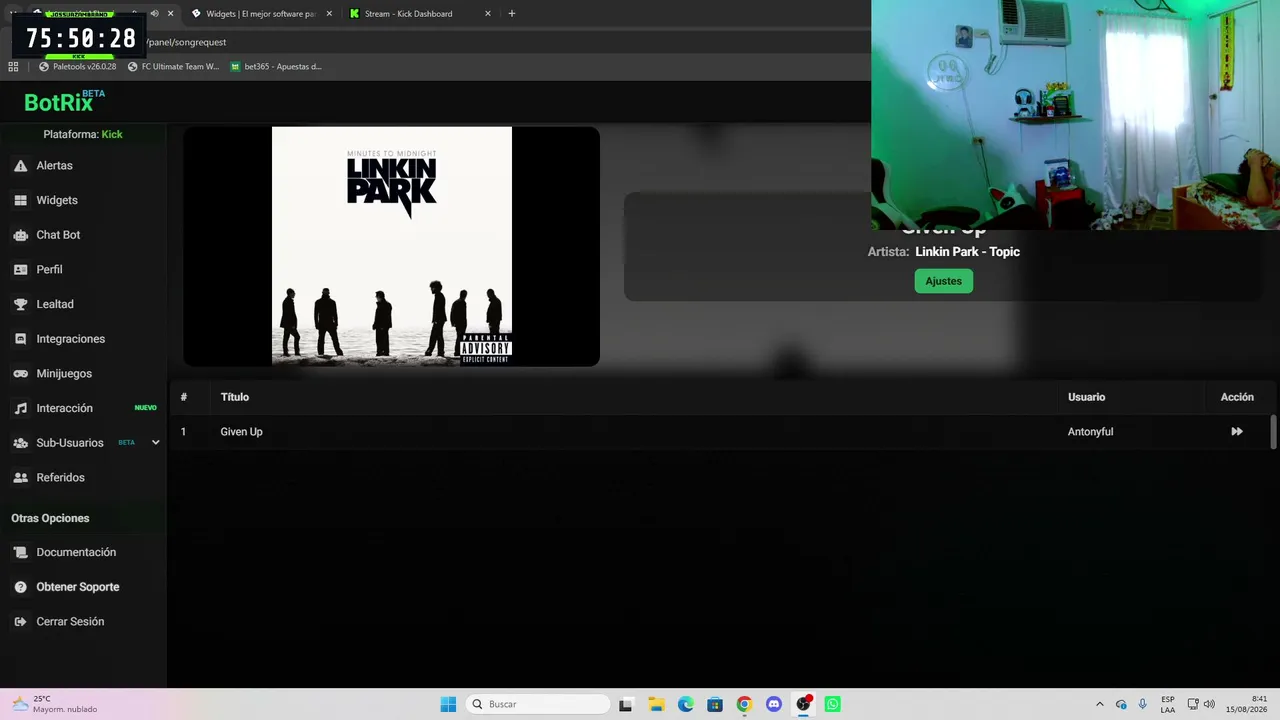Click the Given Up title in queue
This screenshot has height=720, width=1280.
click(x=241, y=432)
